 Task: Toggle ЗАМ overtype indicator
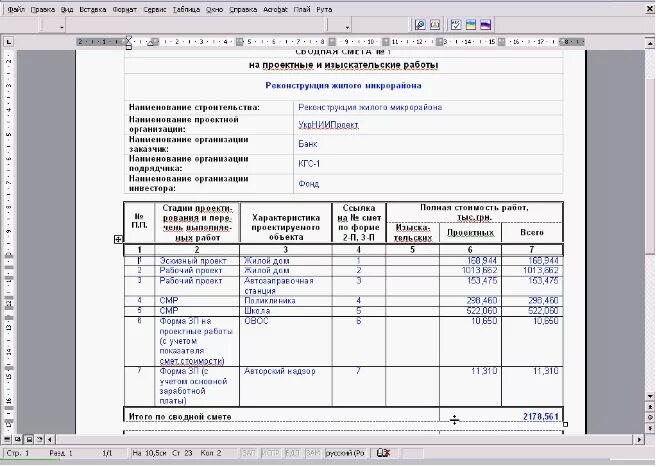[x=313, y=453]
